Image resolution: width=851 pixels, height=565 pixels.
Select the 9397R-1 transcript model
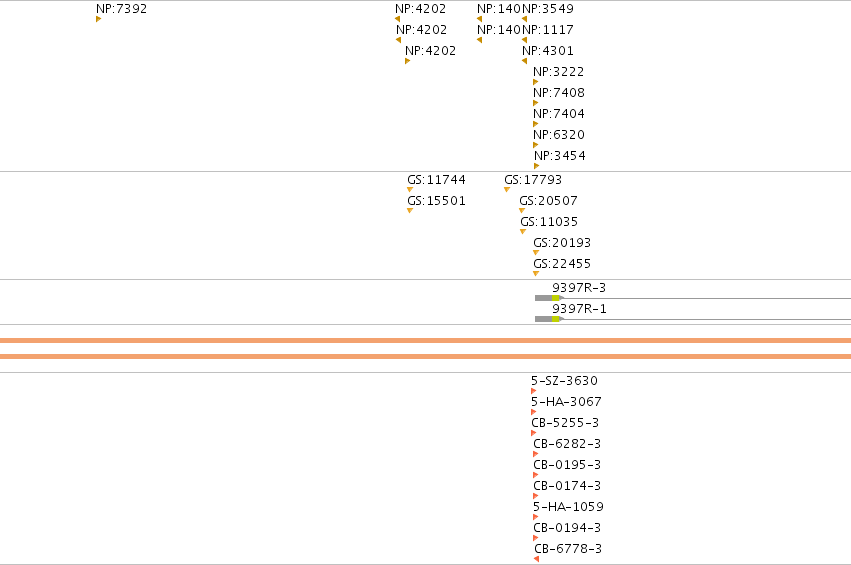coord(693,319)
